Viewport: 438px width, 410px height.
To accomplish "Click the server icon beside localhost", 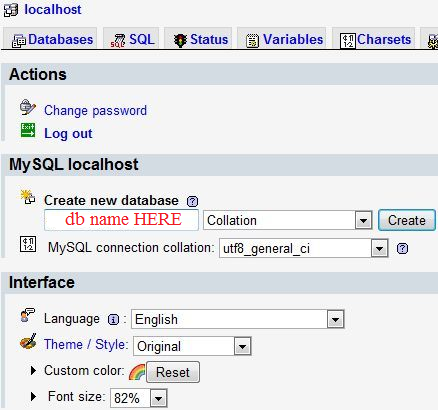I will (11, 9).
